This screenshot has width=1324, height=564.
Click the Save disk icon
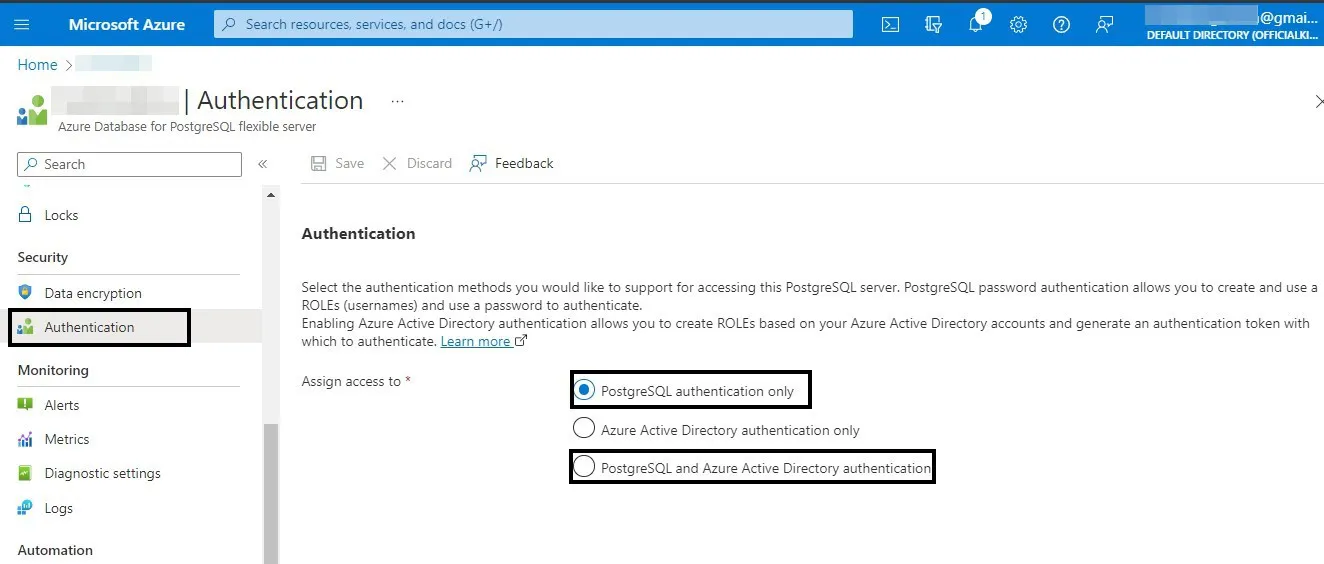coord(319,163)
